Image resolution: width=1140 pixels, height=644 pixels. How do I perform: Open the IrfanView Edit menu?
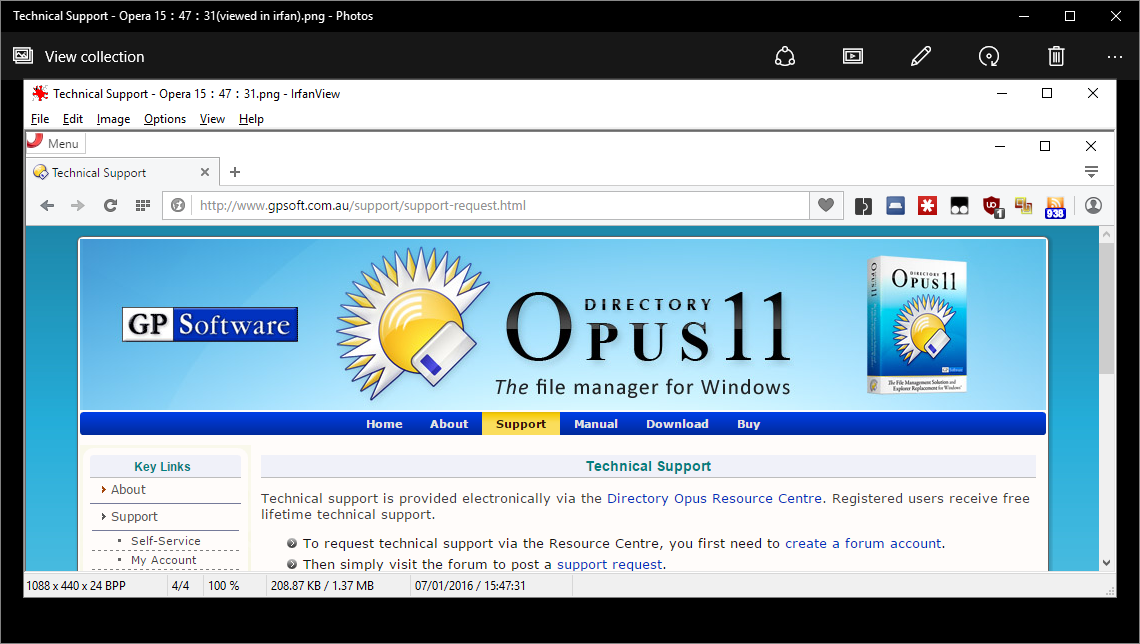pos(73,119)
